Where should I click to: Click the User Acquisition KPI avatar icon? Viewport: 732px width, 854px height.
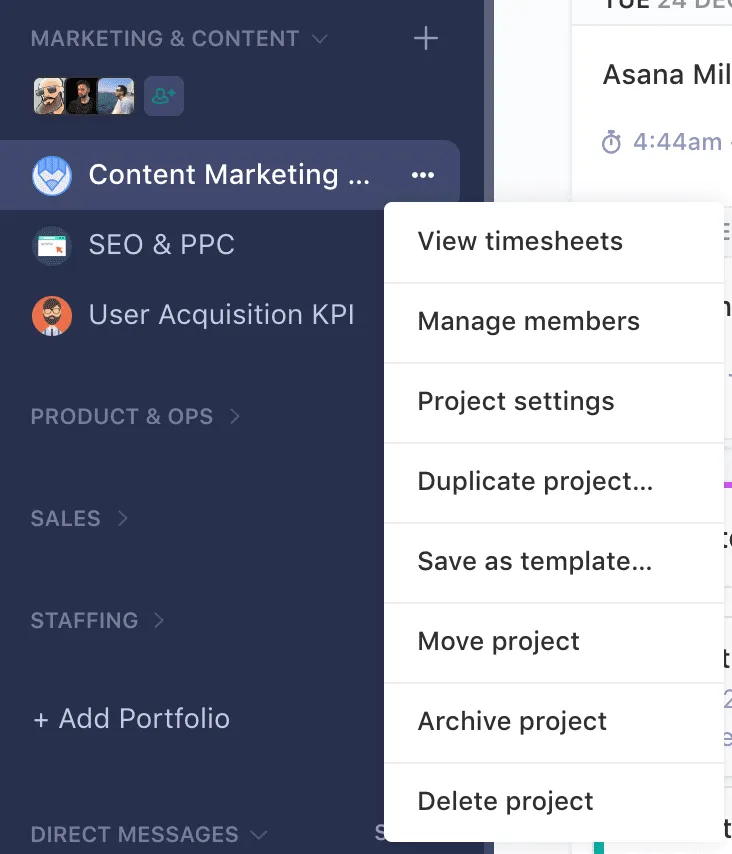click(52, 315)
